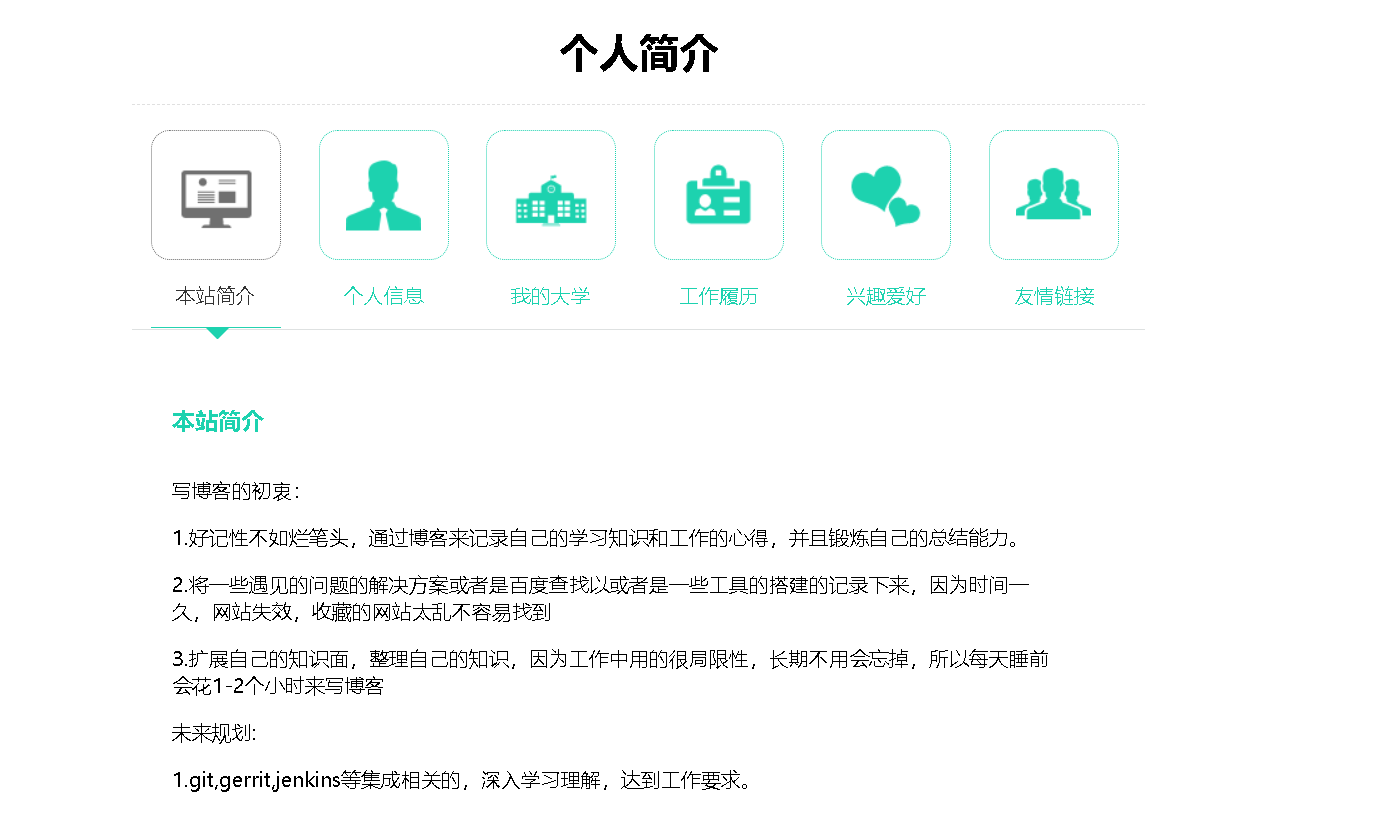Open the 我的大学 tab label
The height and width of the screenshot is (816, 1376).
coord(551,296)
